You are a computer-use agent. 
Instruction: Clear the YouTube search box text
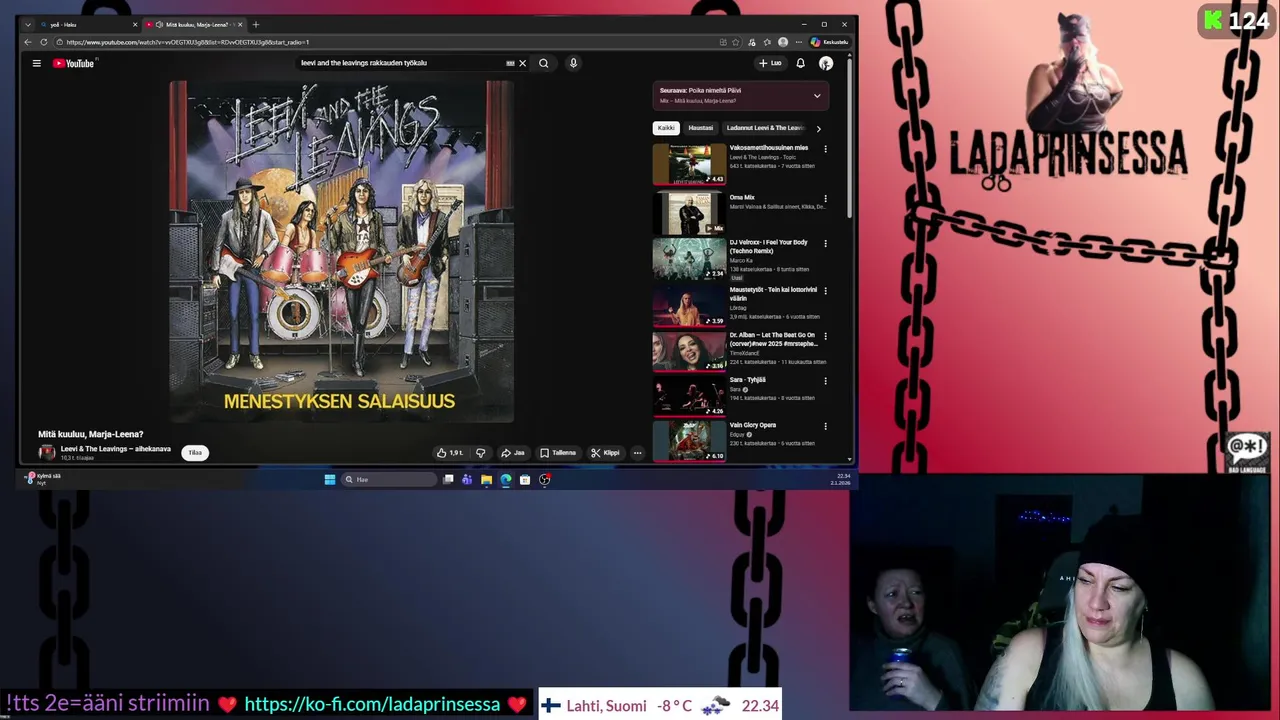click(522, 63)
